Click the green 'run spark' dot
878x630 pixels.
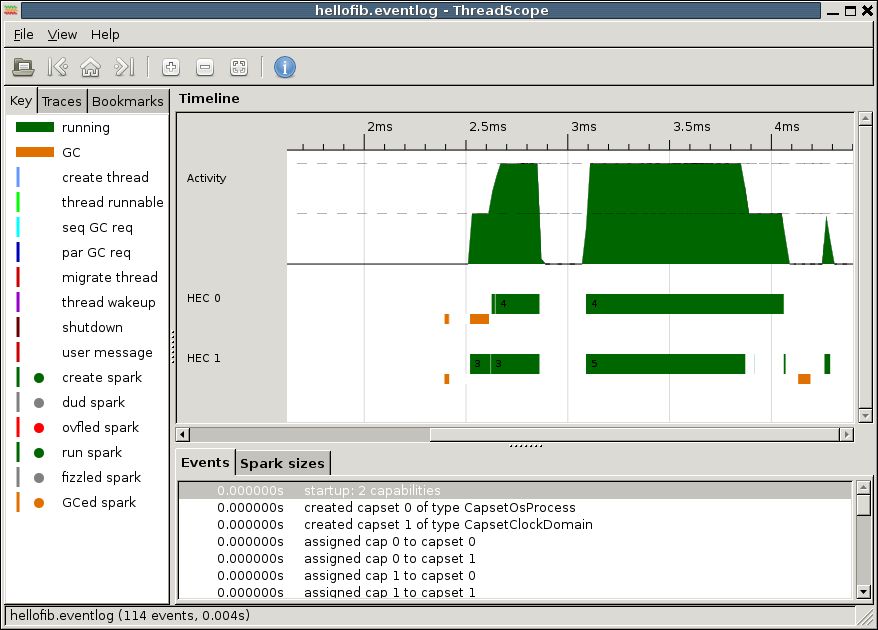(39, 452)
